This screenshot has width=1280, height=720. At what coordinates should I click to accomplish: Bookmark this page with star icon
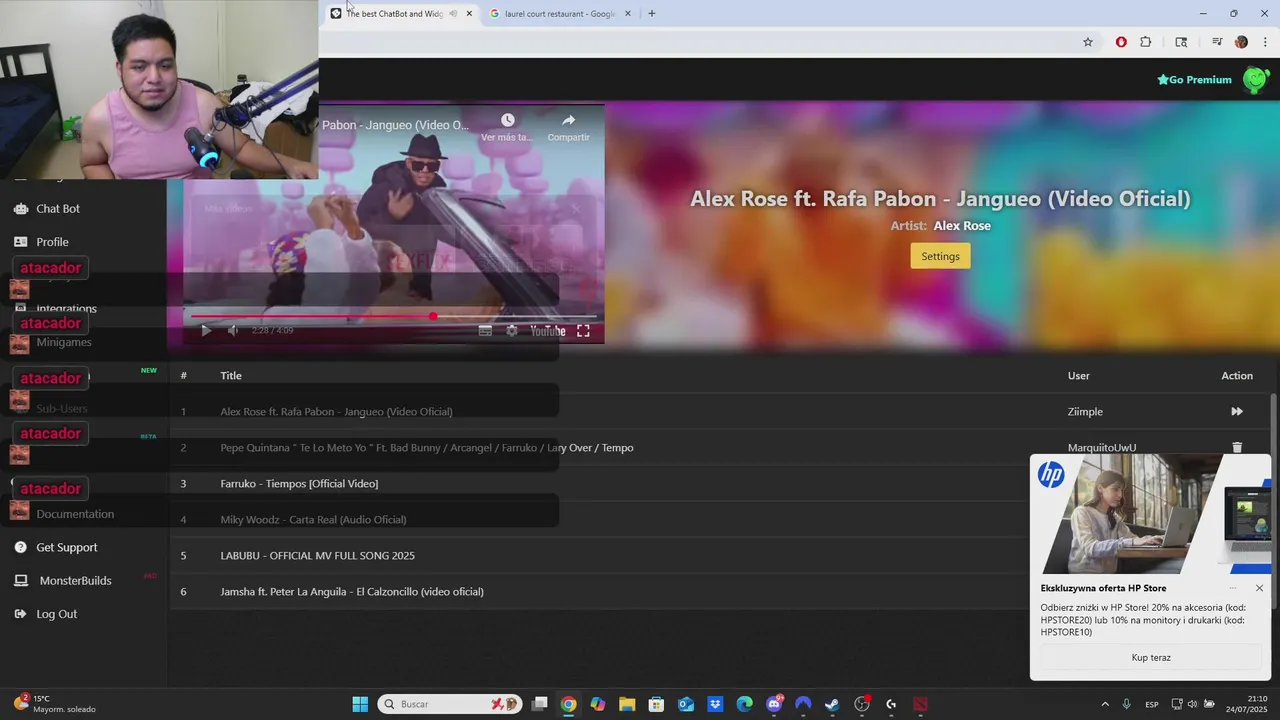tap(1088, 42)
